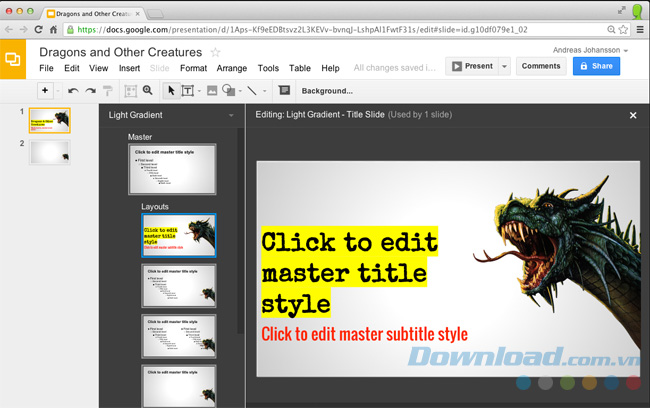Select the second layout thumbnail under Layouts
The height and width of the screenshot is (408, 650).
coord(179,286)
